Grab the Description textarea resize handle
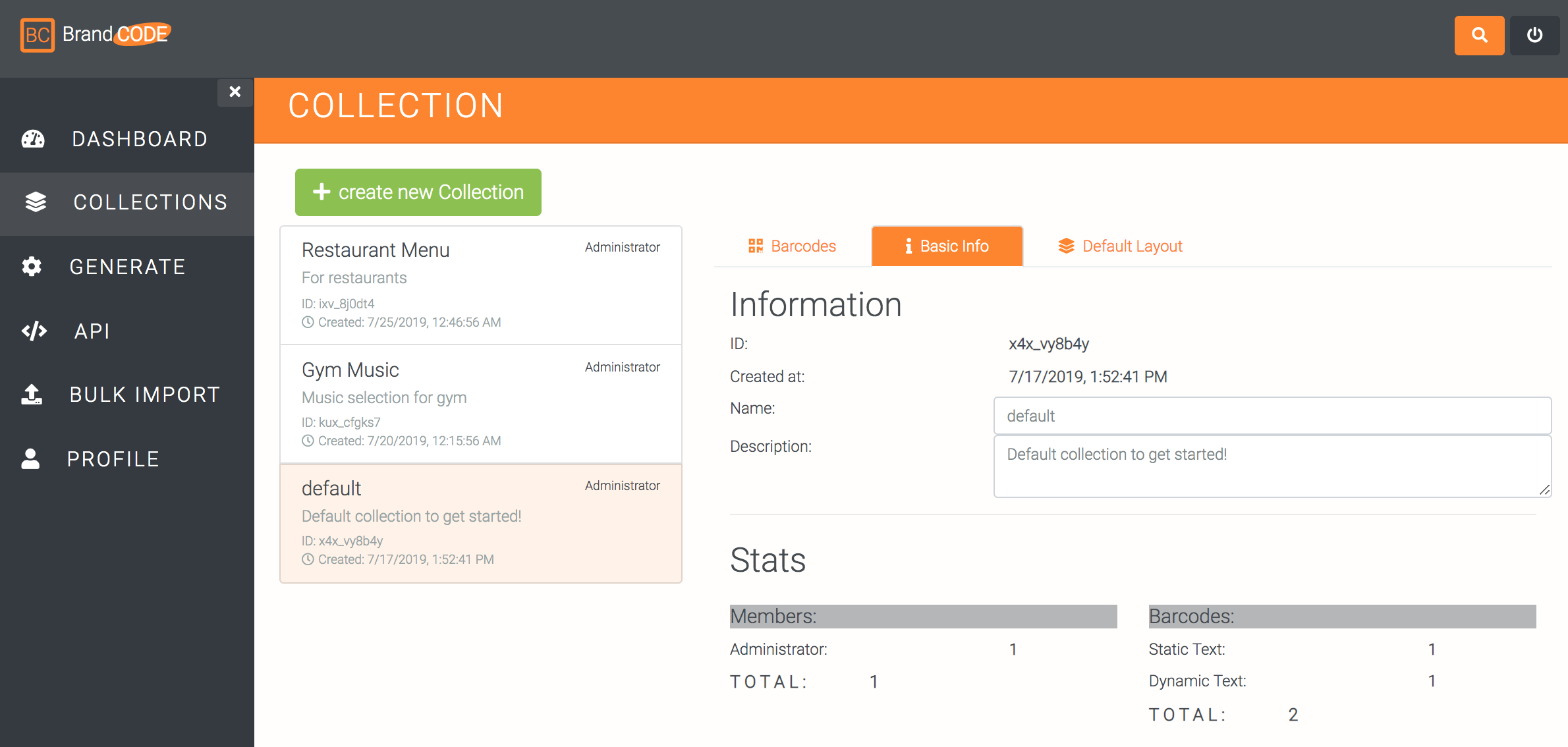 coord(1544,489)
